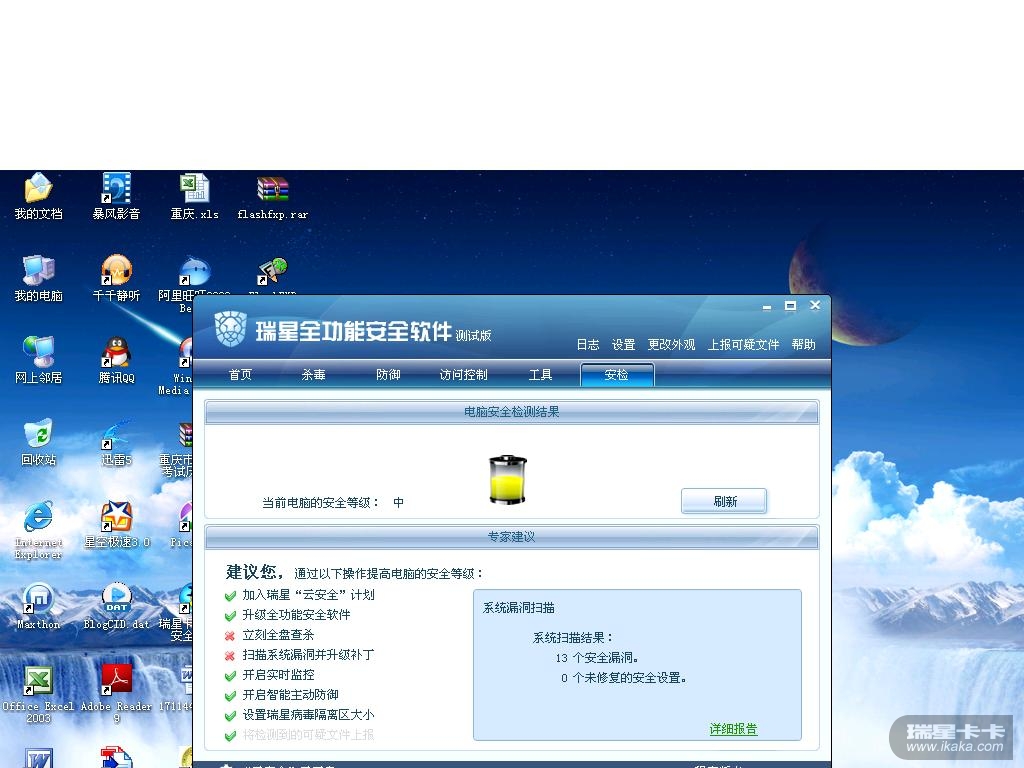1024x768 pixels.
Task: Click the 0 个未修复的安全设置 text
Action: point(623,678)
